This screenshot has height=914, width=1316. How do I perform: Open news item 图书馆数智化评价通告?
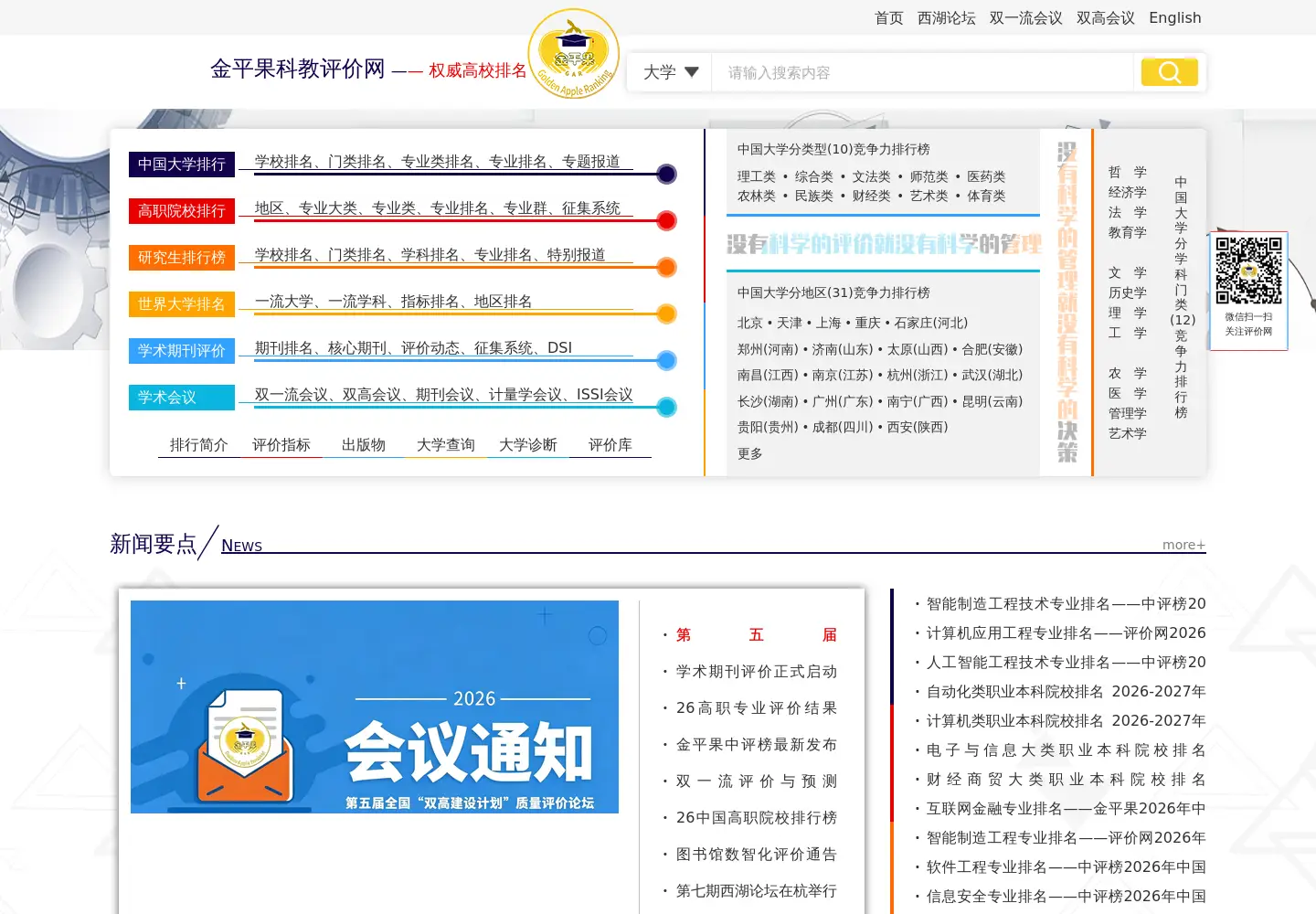pos(757,854)
